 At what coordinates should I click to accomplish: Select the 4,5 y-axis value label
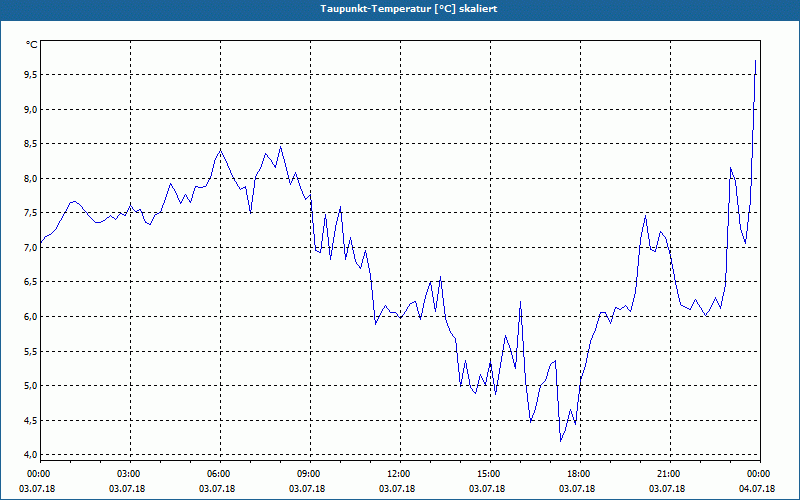tap(30, 420)
